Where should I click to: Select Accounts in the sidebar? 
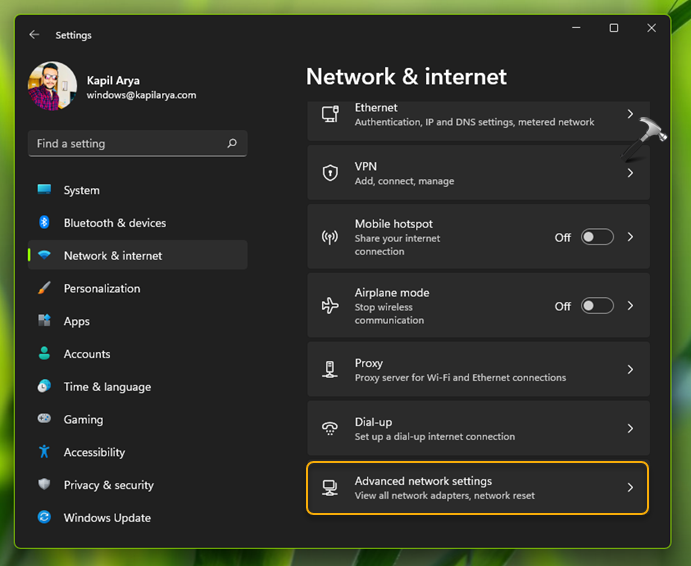87,354
